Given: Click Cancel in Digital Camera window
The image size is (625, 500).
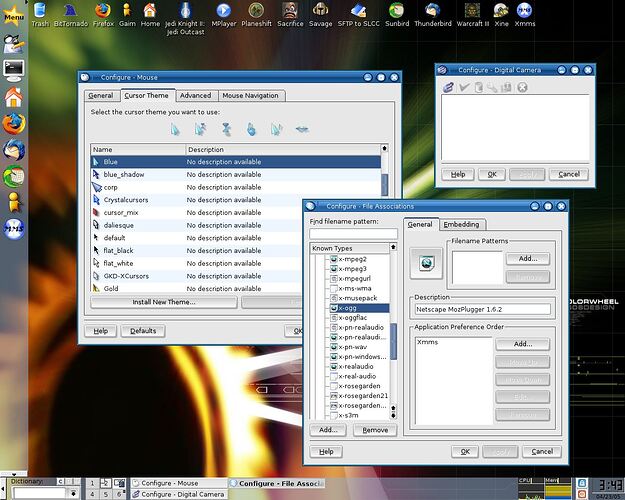Looking at the screenshot, I should click(569, 174).
